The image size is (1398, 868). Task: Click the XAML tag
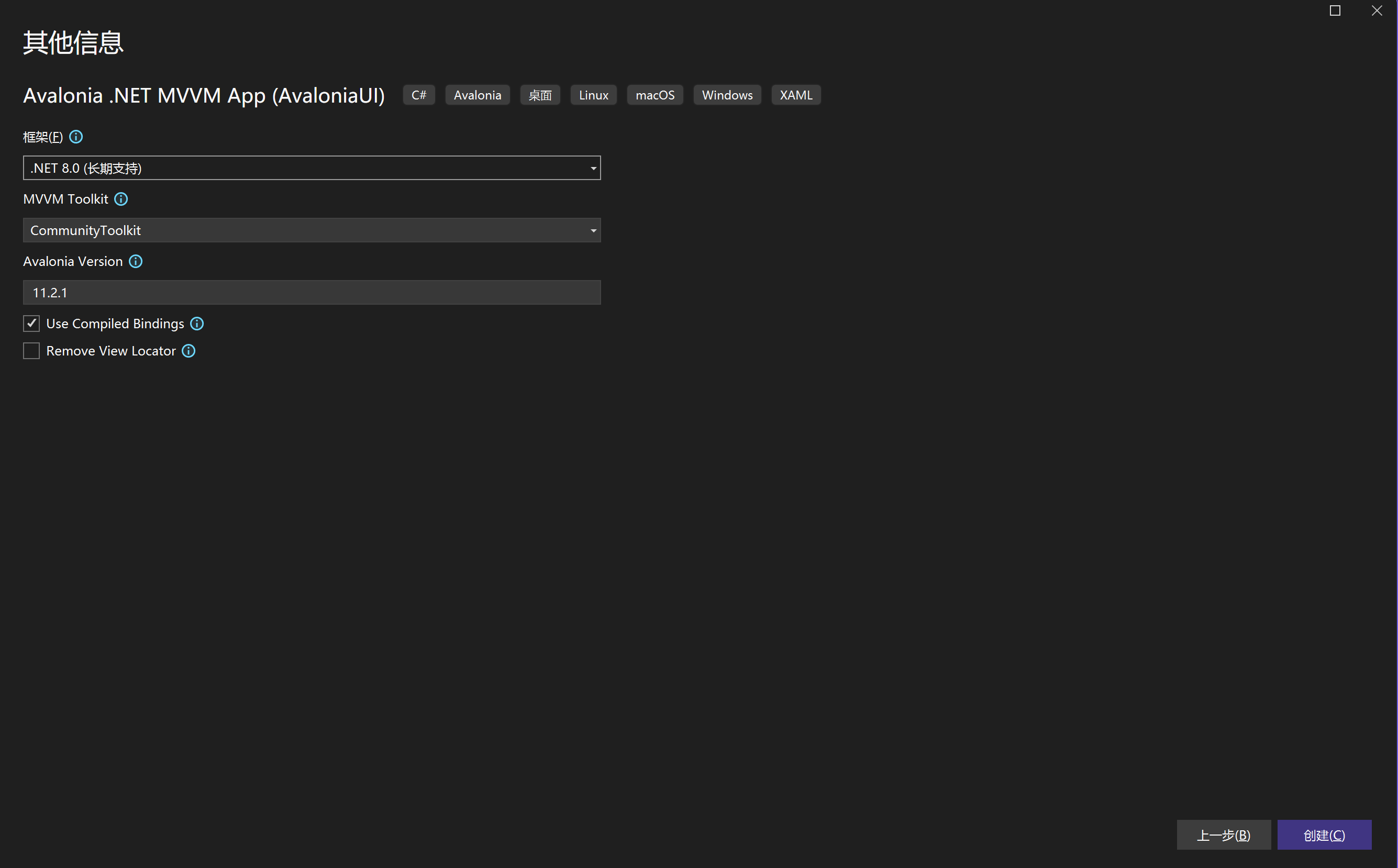coord(796,95)
